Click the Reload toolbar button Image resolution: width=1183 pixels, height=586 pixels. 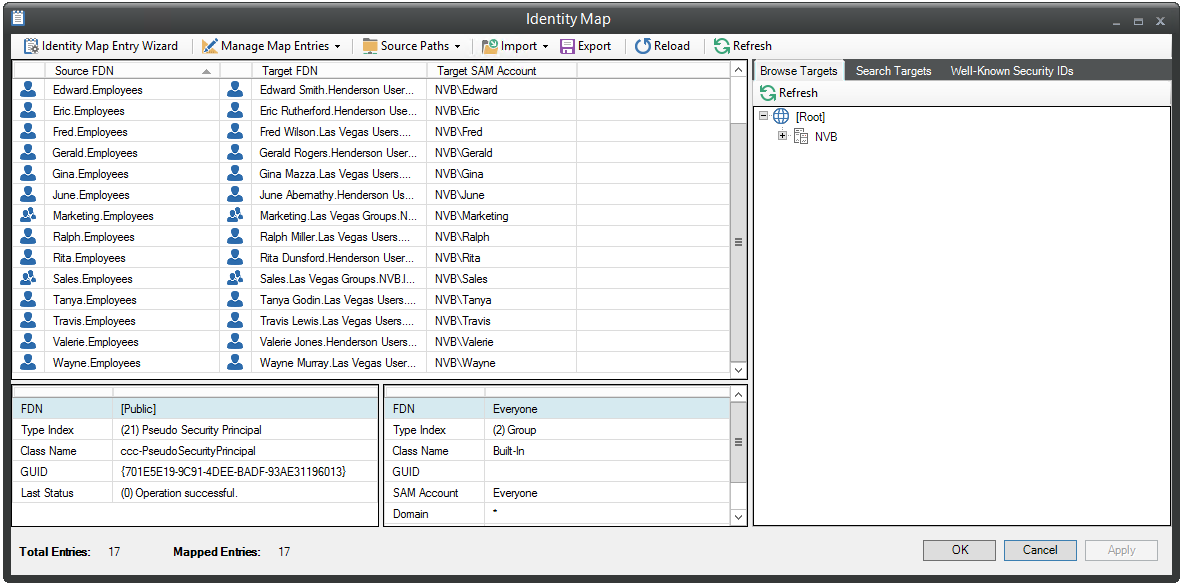[x=662, y=46]
